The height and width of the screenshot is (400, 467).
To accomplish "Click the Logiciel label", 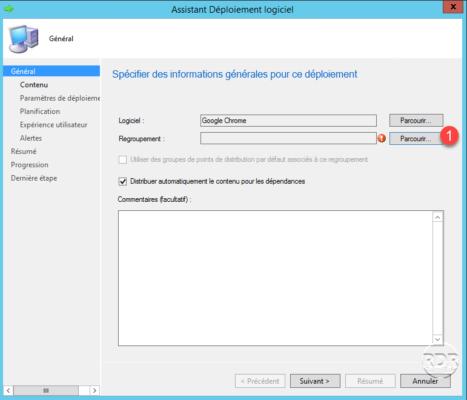I will tap(131, 121).
